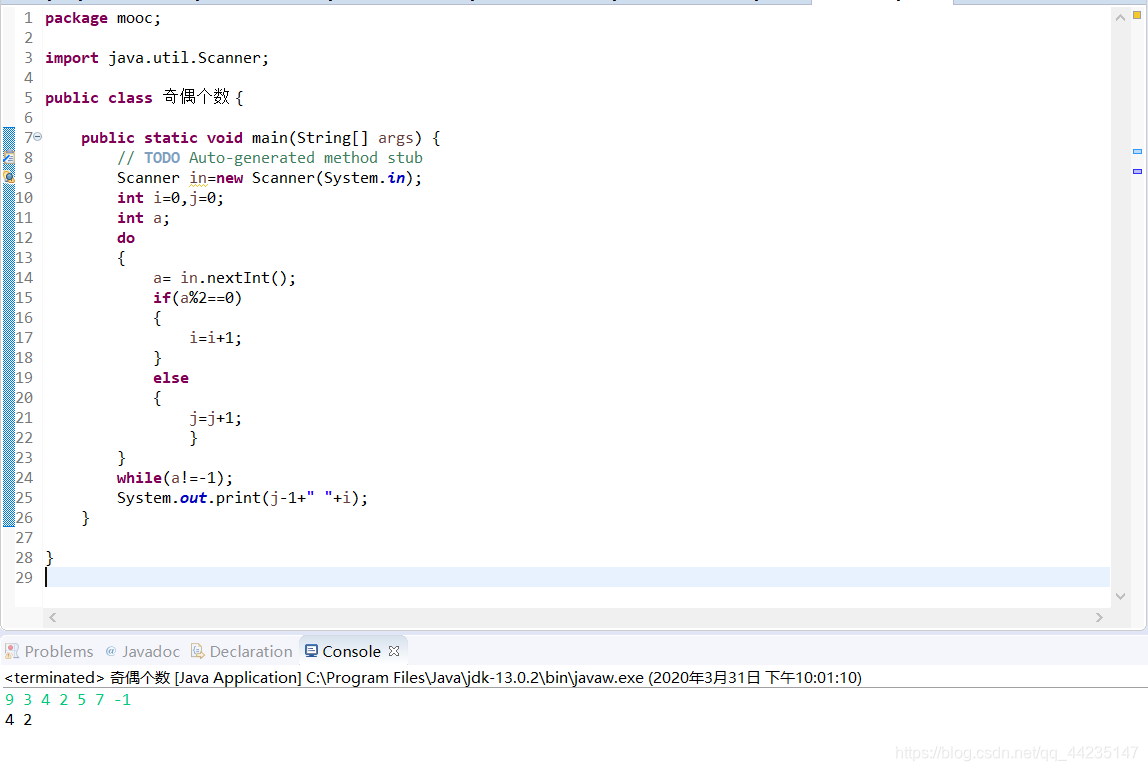The image size is (1148, 771).
Task: Click the horizontal scroll left arrow
Action: [x=53, y=617]
